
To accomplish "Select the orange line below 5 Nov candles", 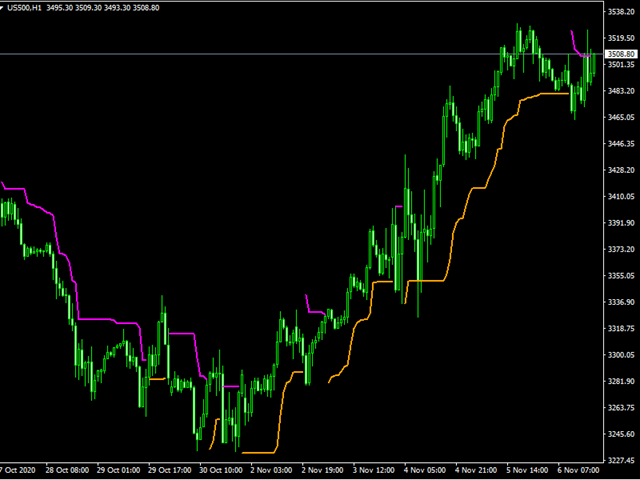I will (545, 94).
